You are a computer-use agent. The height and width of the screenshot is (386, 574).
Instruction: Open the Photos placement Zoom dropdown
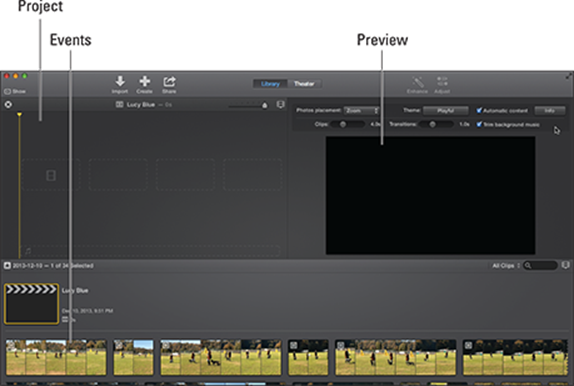[361, 110]
